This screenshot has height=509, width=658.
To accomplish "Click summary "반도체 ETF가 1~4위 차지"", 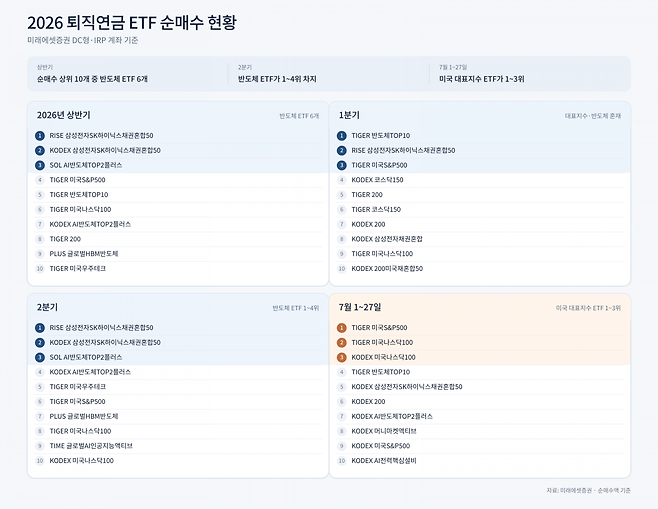I will 277,79.
